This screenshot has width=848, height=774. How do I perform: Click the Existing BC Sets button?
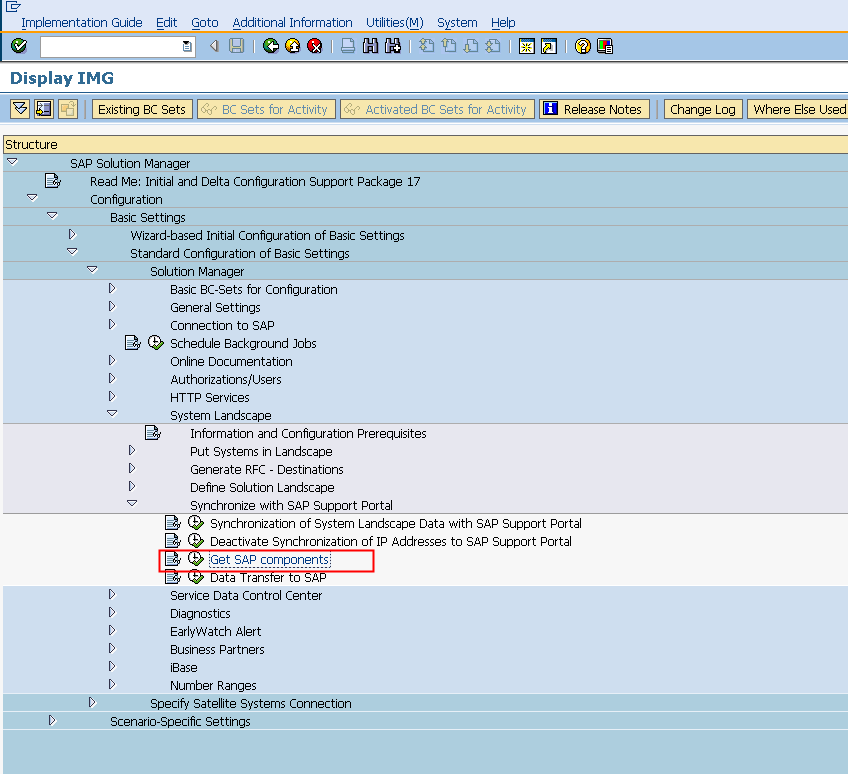[142, 109]
